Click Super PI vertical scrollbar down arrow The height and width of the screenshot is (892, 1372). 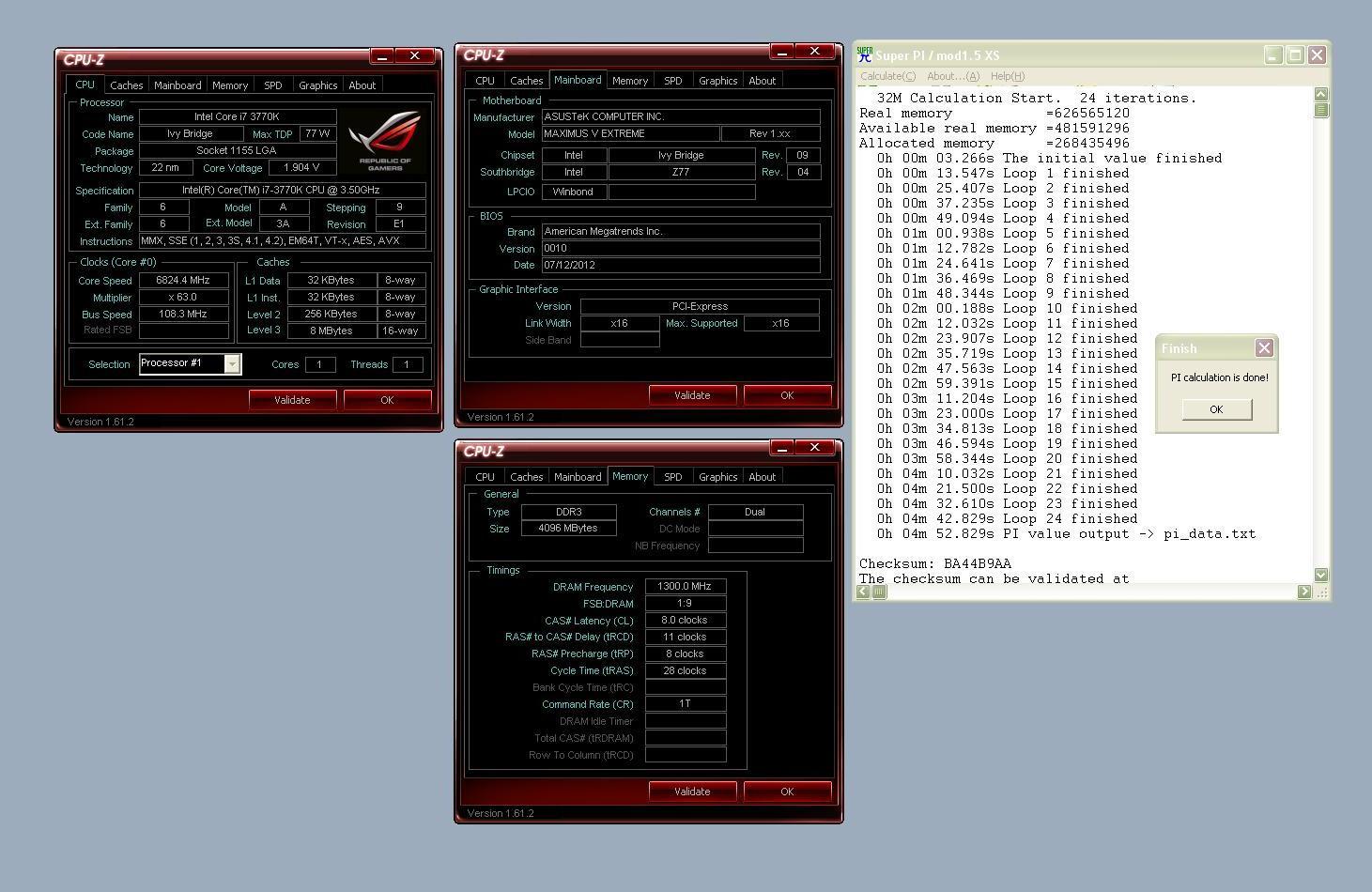point(1320,575)
